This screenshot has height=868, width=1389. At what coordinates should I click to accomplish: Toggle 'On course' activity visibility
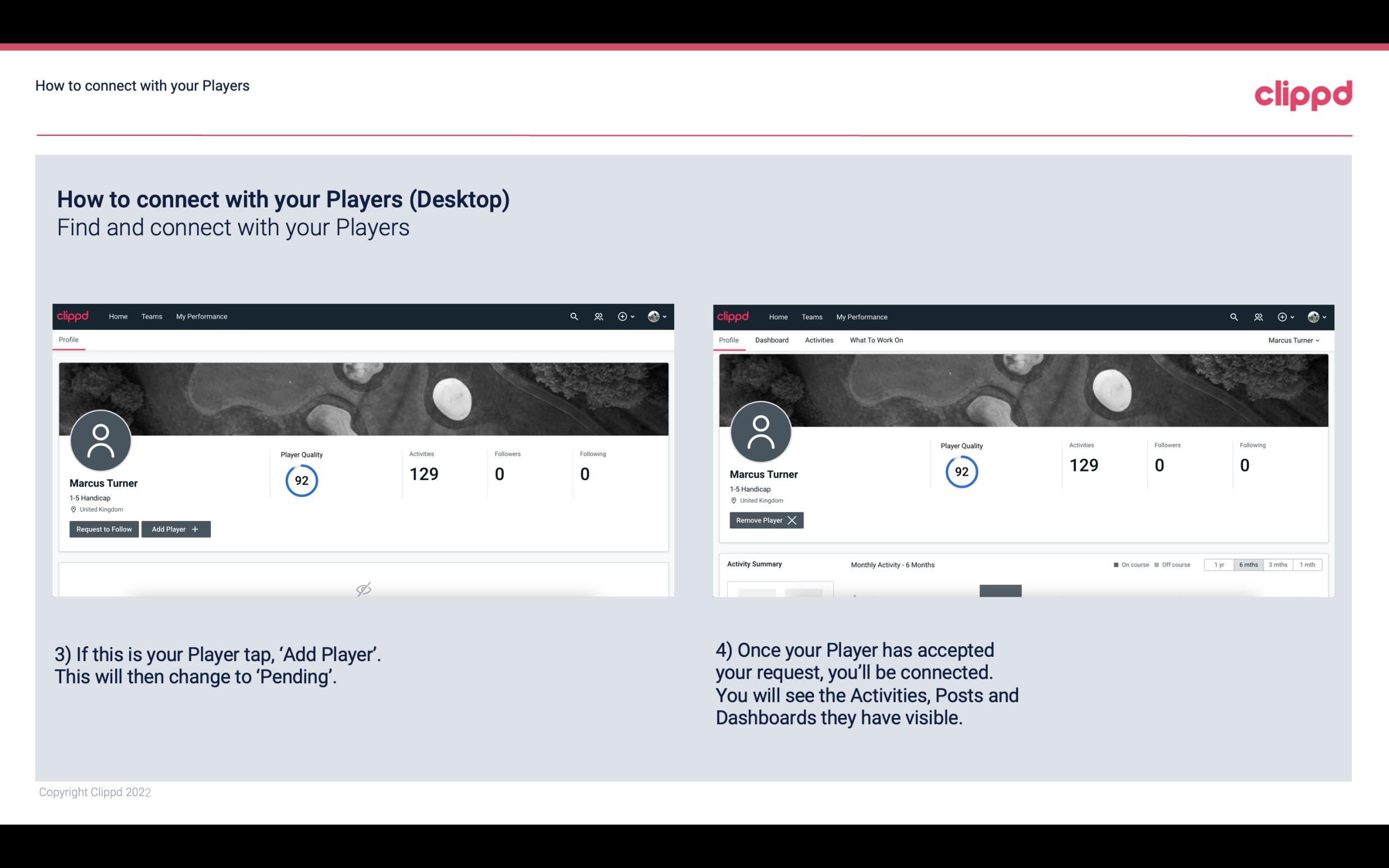tap(1127, 564)
